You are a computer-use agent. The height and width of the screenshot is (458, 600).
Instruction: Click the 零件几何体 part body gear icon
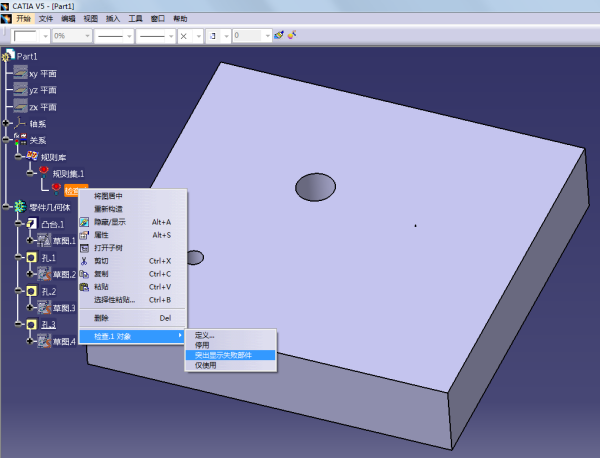(20, 206)
